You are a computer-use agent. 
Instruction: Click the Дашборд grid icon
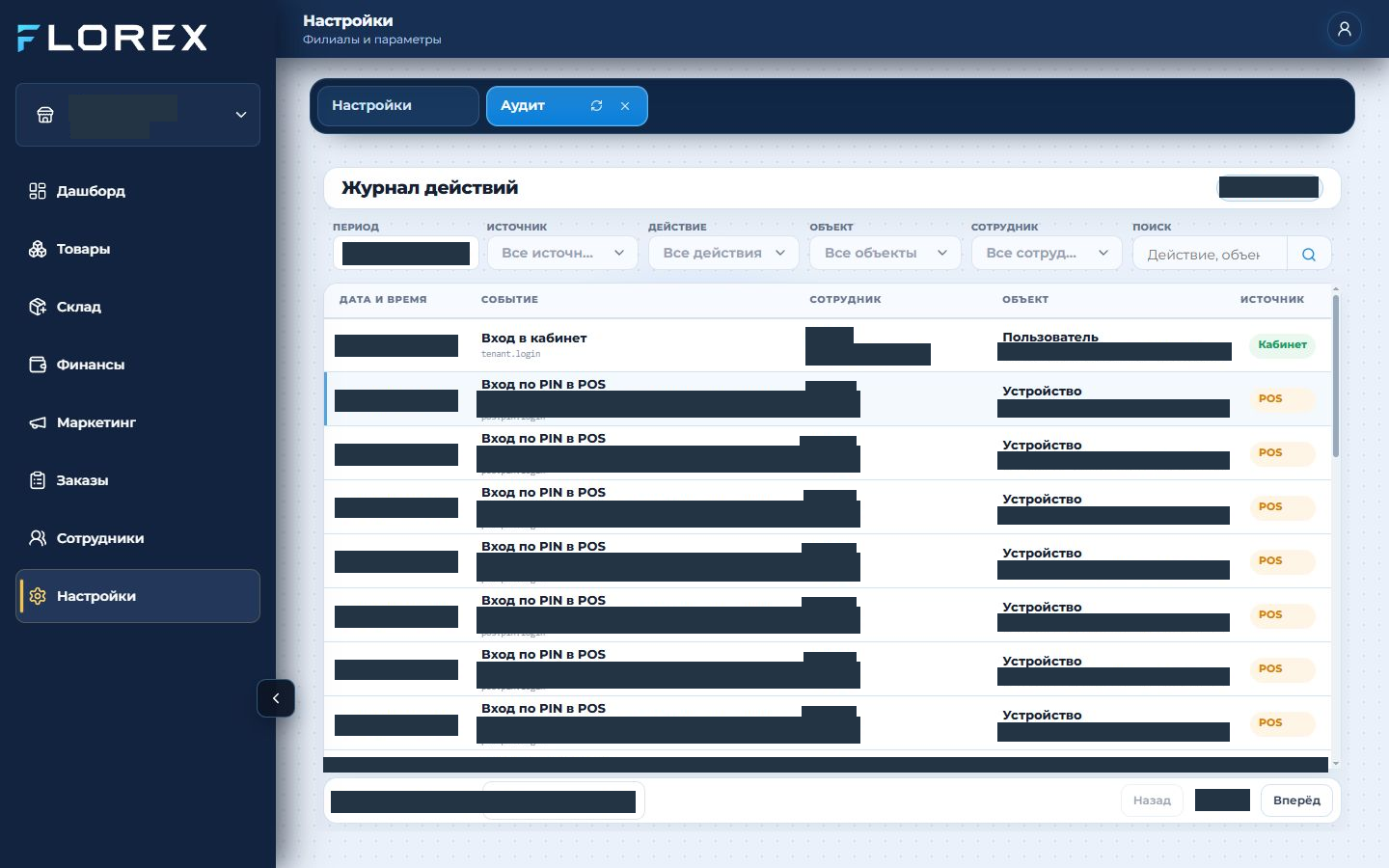coord(38,191)
